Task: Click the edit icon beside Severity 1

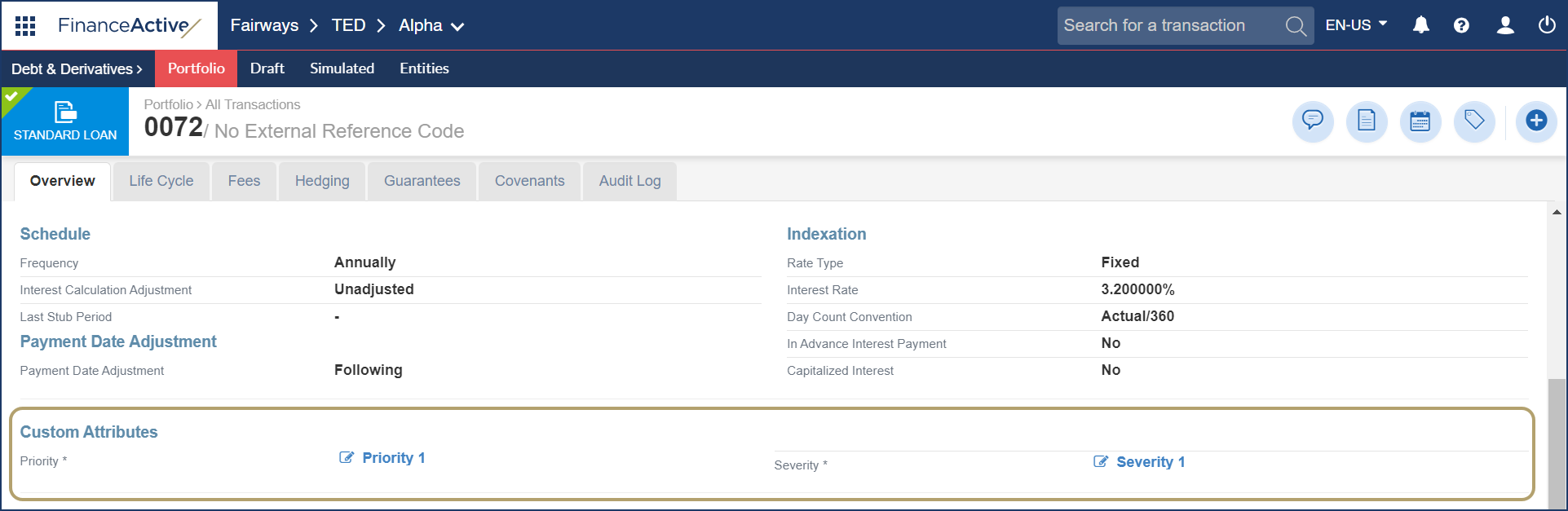Action: 1101,461
